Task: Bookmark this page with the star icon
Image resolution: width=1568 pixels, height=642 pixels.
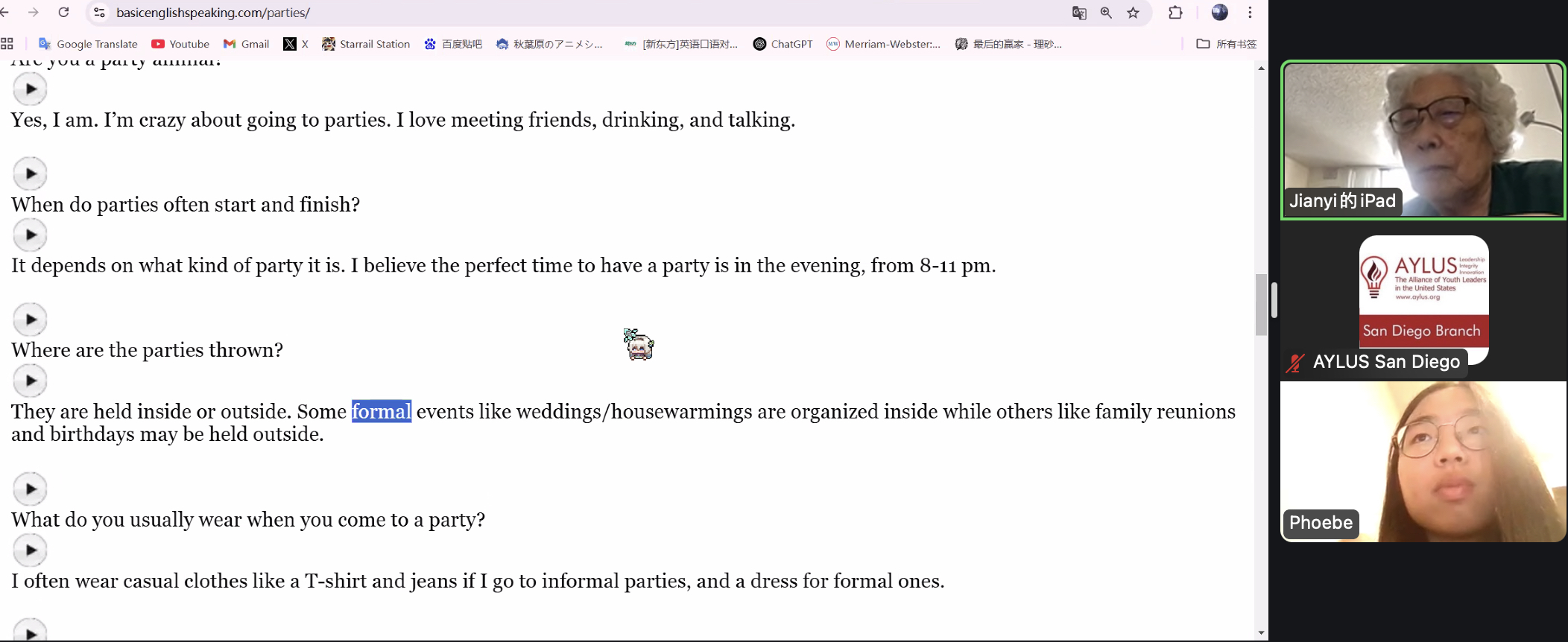Action: coord(1133,13)
